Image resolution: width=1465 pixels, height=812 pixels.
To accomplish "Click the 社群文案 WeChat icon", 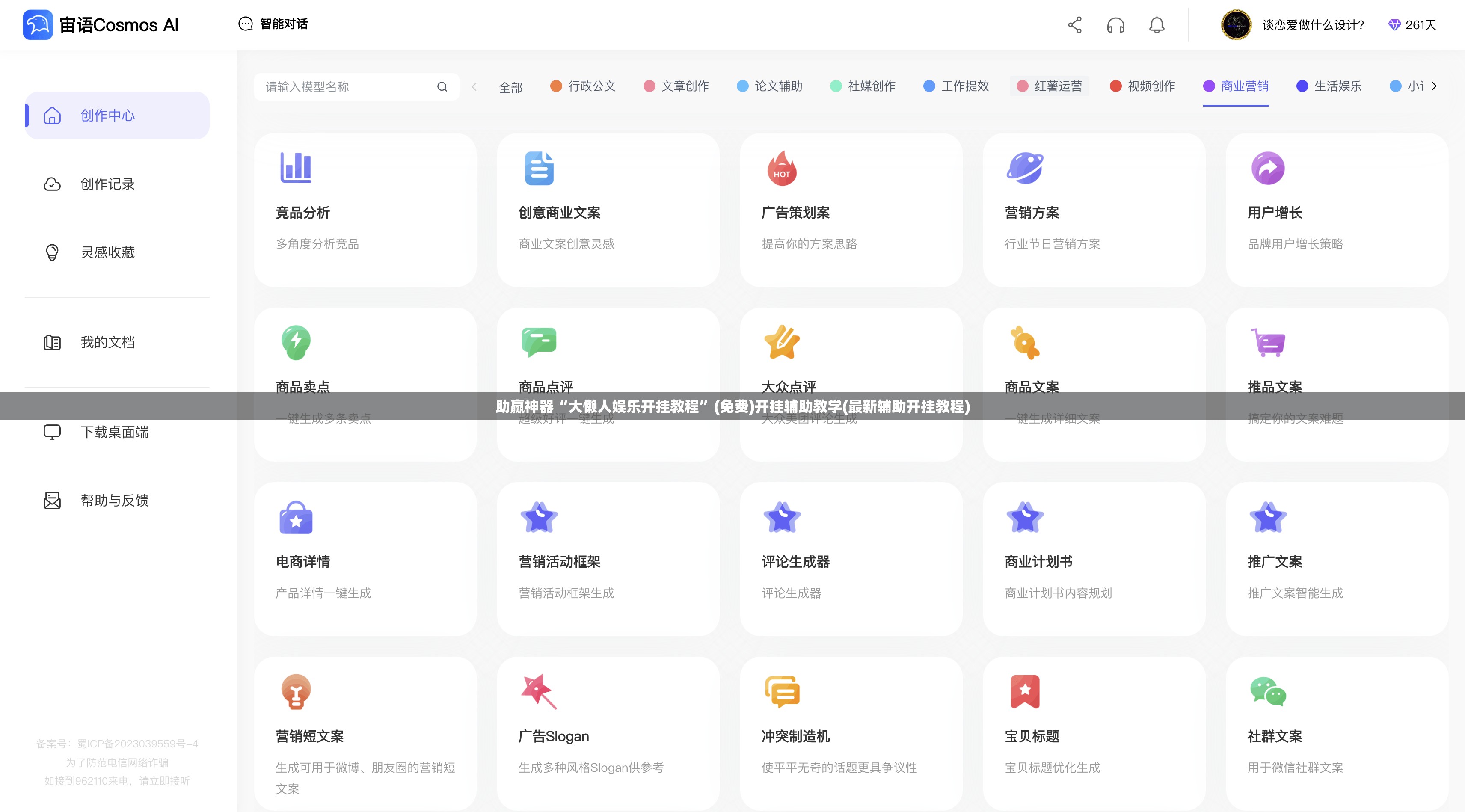I will point(1268,691).
